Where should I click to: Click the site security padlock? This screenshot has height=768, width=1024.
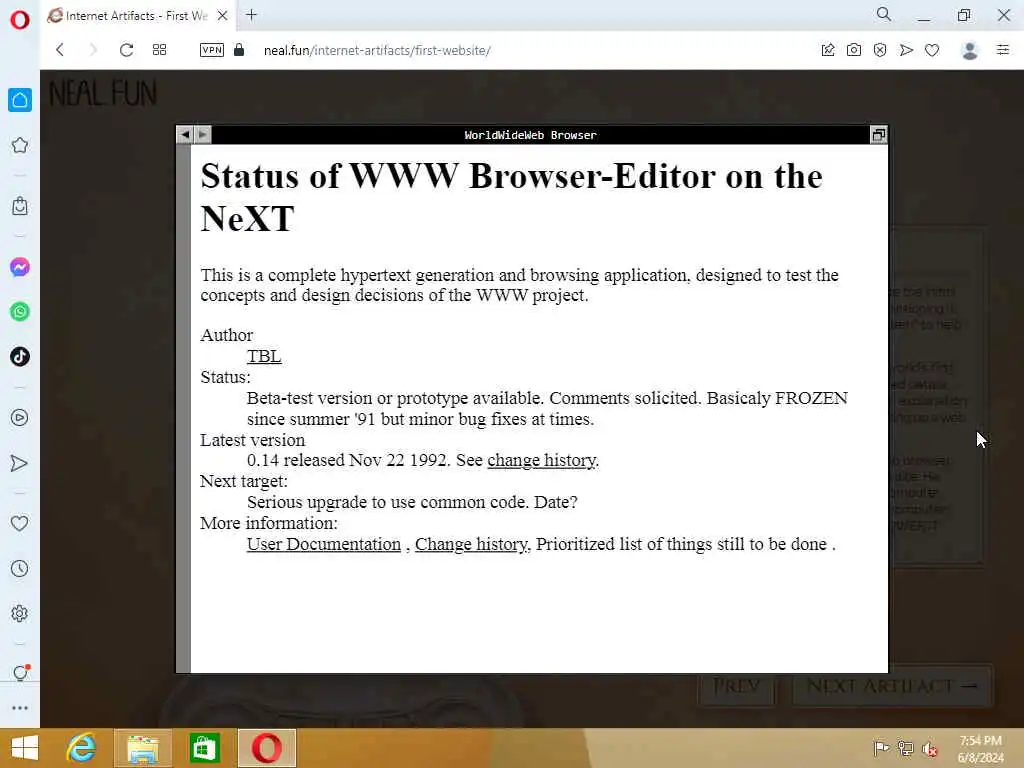pos(239,50)
